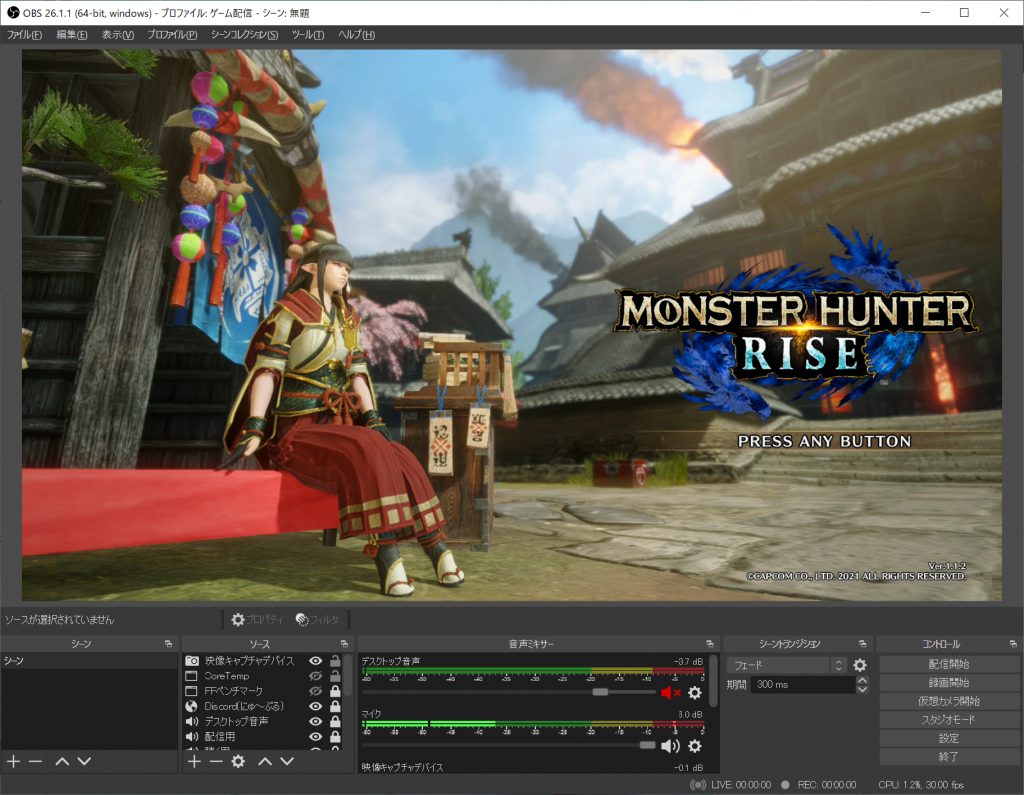Click 録画開始 to start recording
Screen dimensions: 1024x795
(x=948, y=683)
